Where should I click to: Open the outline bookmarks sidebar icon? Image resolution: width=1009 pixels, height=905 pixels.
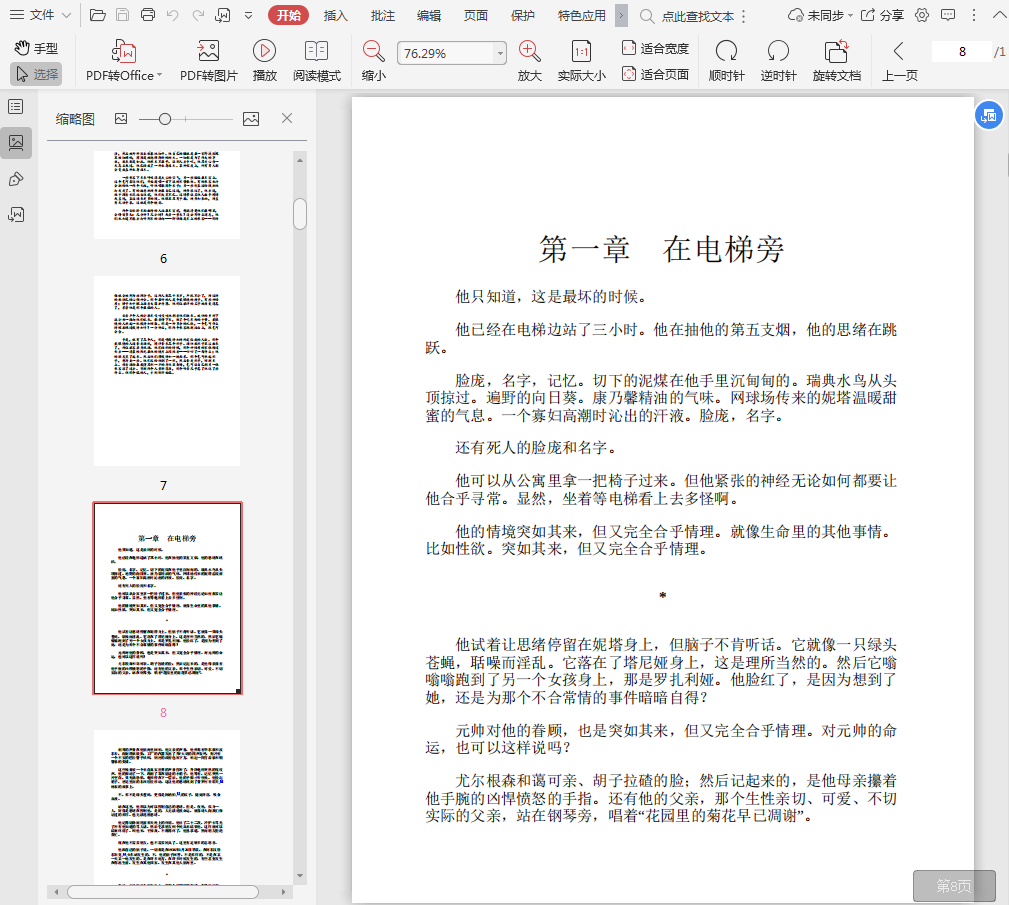click(x=16, y=106)
